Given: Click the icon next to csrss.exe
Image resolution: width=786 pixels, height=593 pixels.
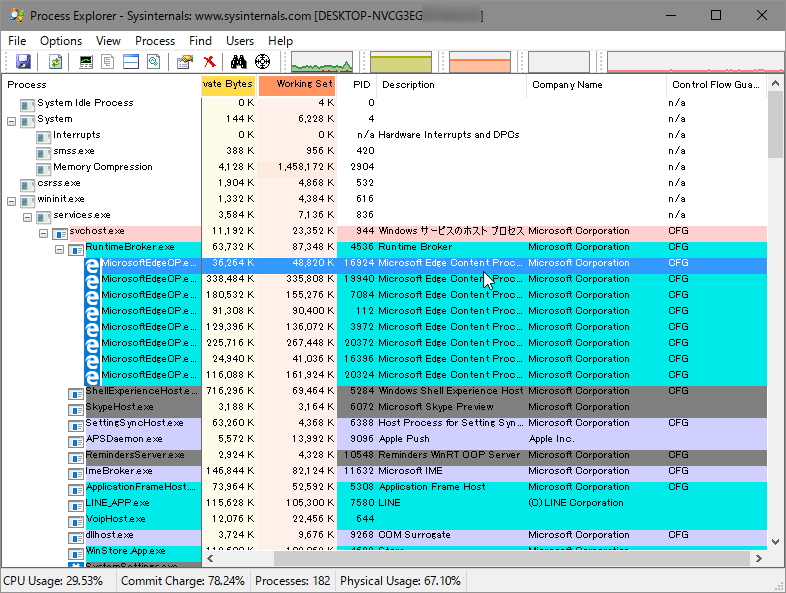Looking at the screenshot, I should click(x=27, y=185).
